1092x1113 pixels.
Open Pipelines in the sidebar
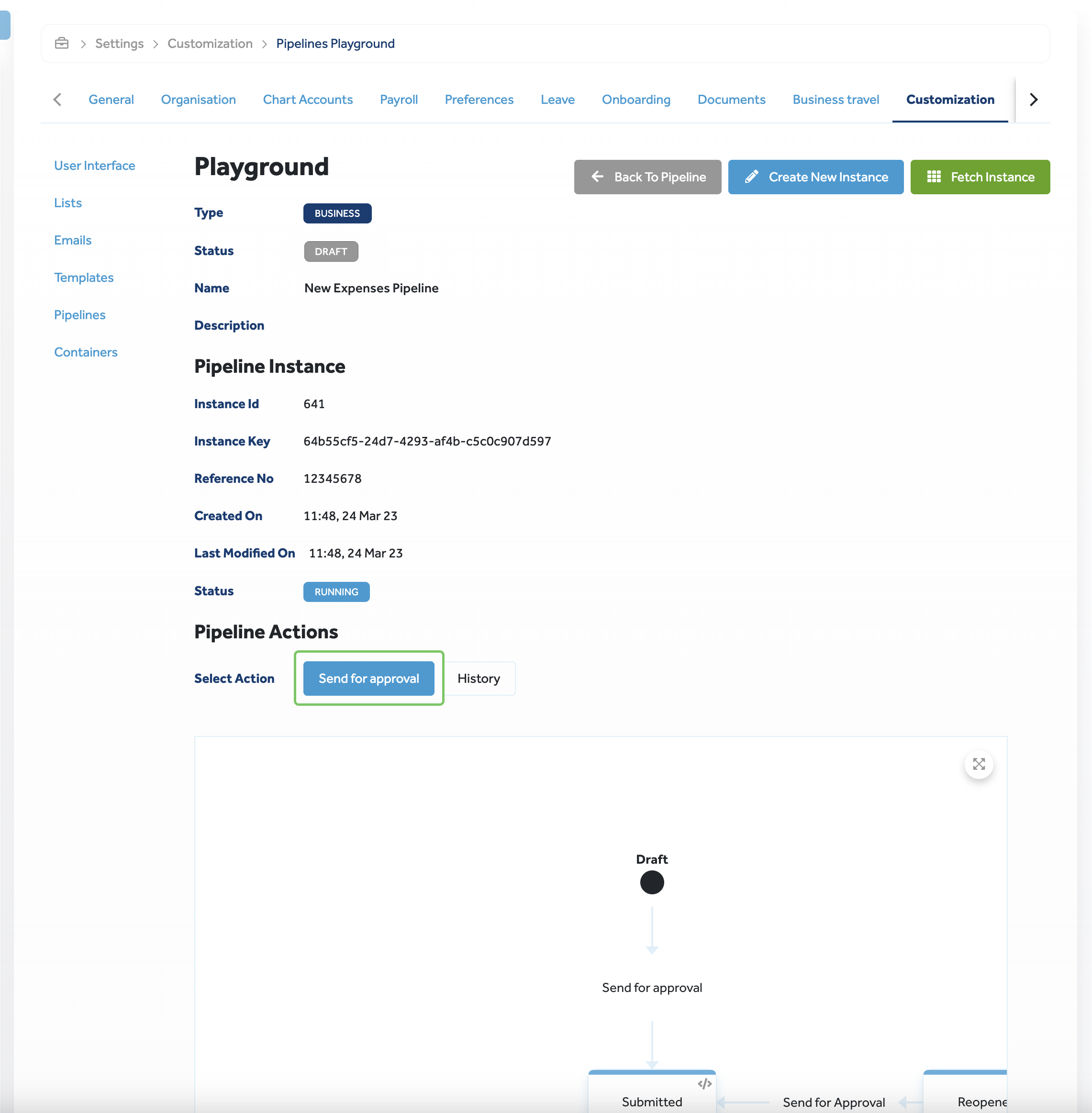(x=80, y=315)
